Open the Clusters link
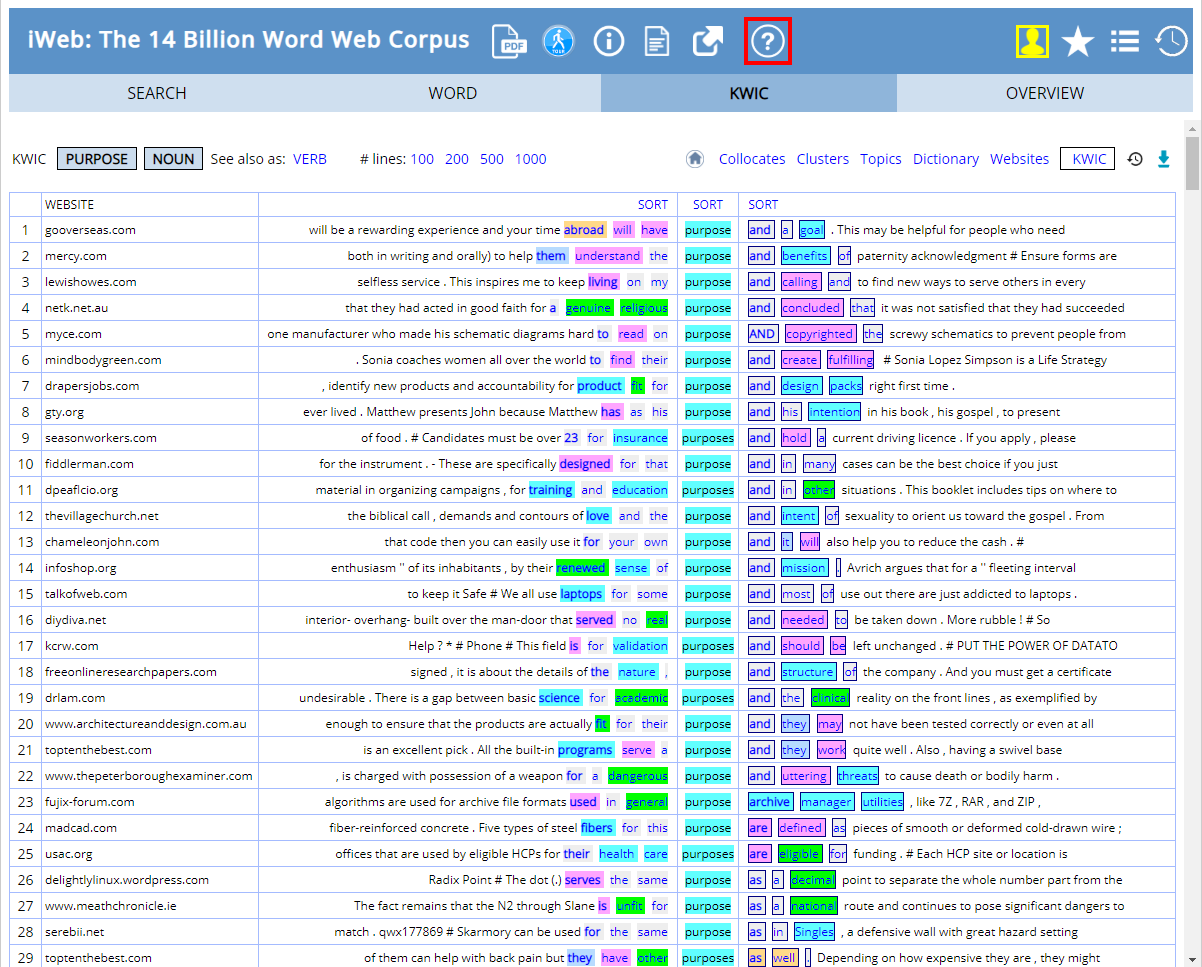This screenshot has width=1202, height=967. click(823, 159)
